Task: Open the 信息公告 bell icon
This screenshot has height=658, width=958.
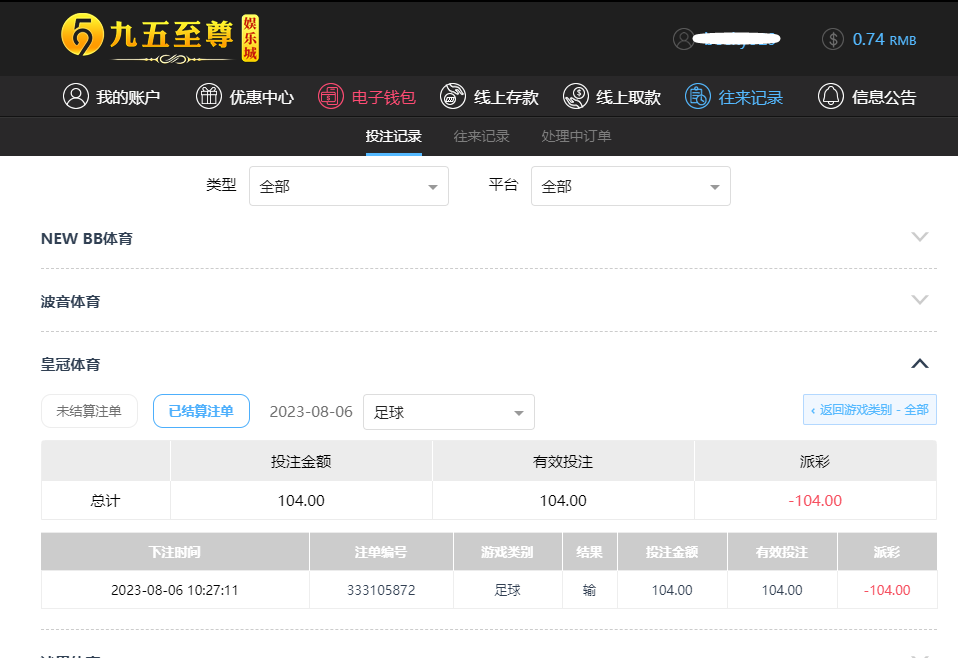Action: click(830, 96)
